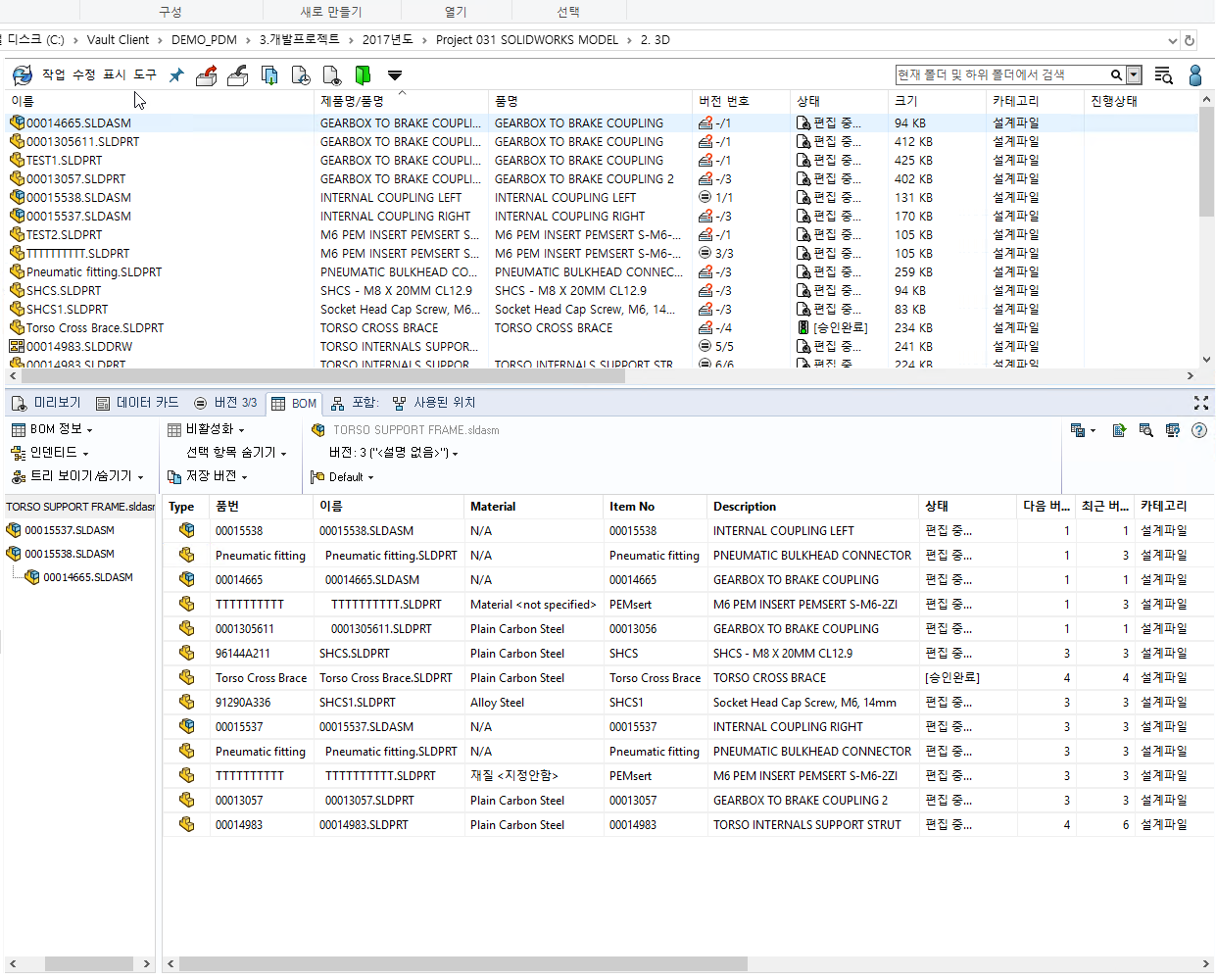Screen dimensions: 1216x980
Task: Click the BOM open-in-window icon
Action: pos(1172,430)
